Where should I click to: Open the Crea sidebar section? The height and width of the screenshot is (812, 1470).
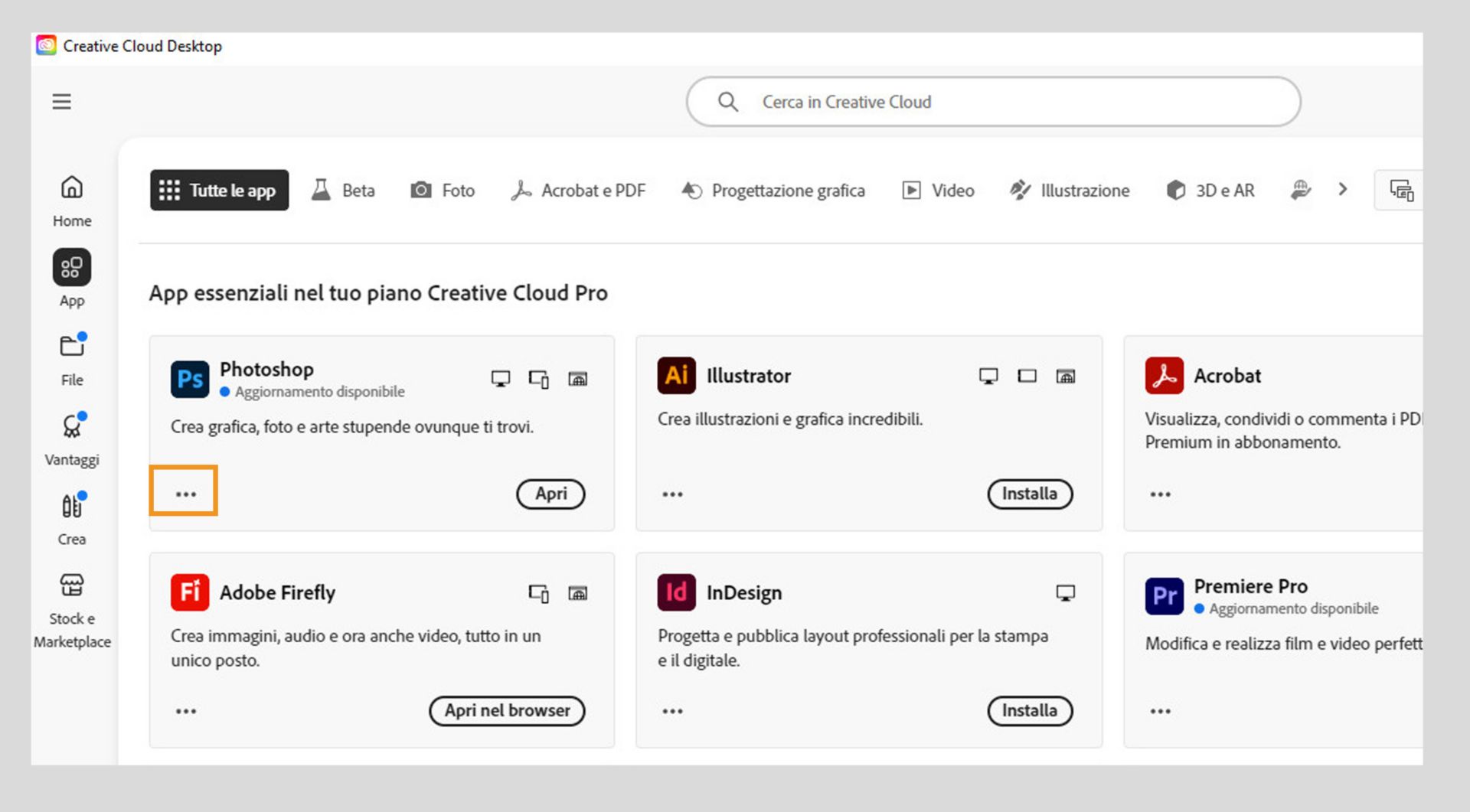pyautogui.click(x=72, y=519)
